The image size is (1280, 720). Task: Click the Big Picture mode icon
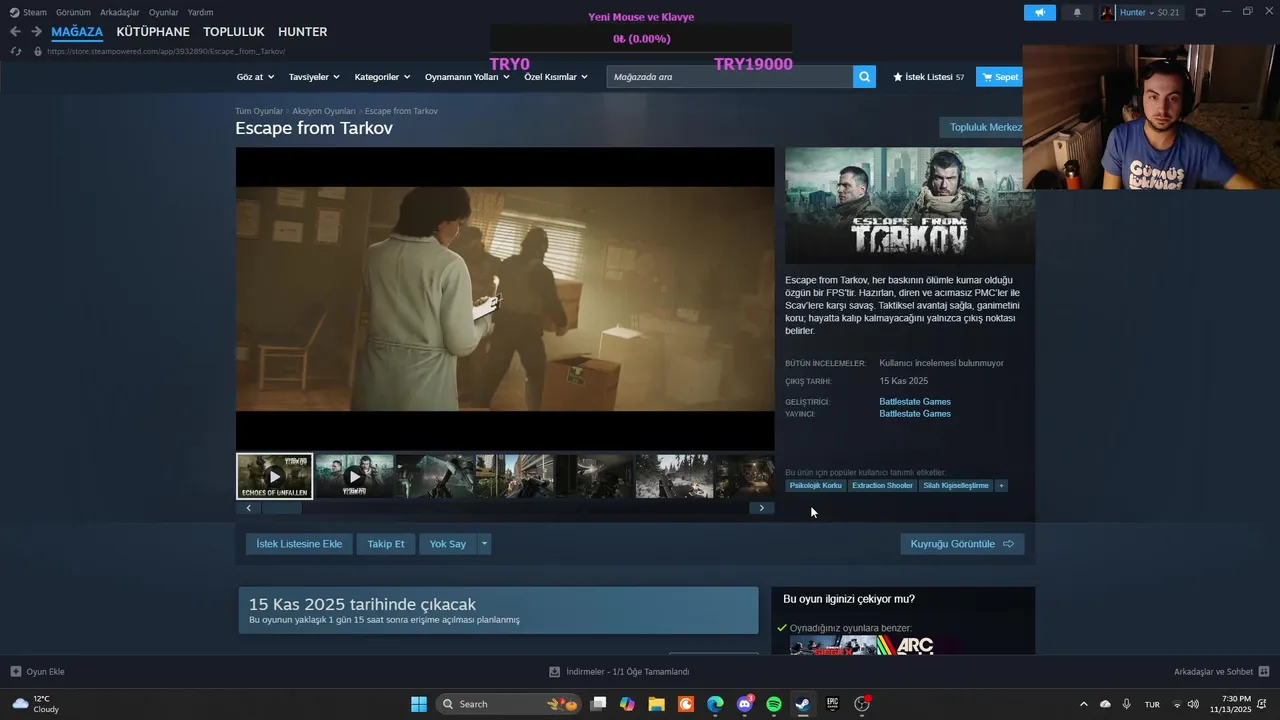pyautogui.click(x=1200, y=12)
